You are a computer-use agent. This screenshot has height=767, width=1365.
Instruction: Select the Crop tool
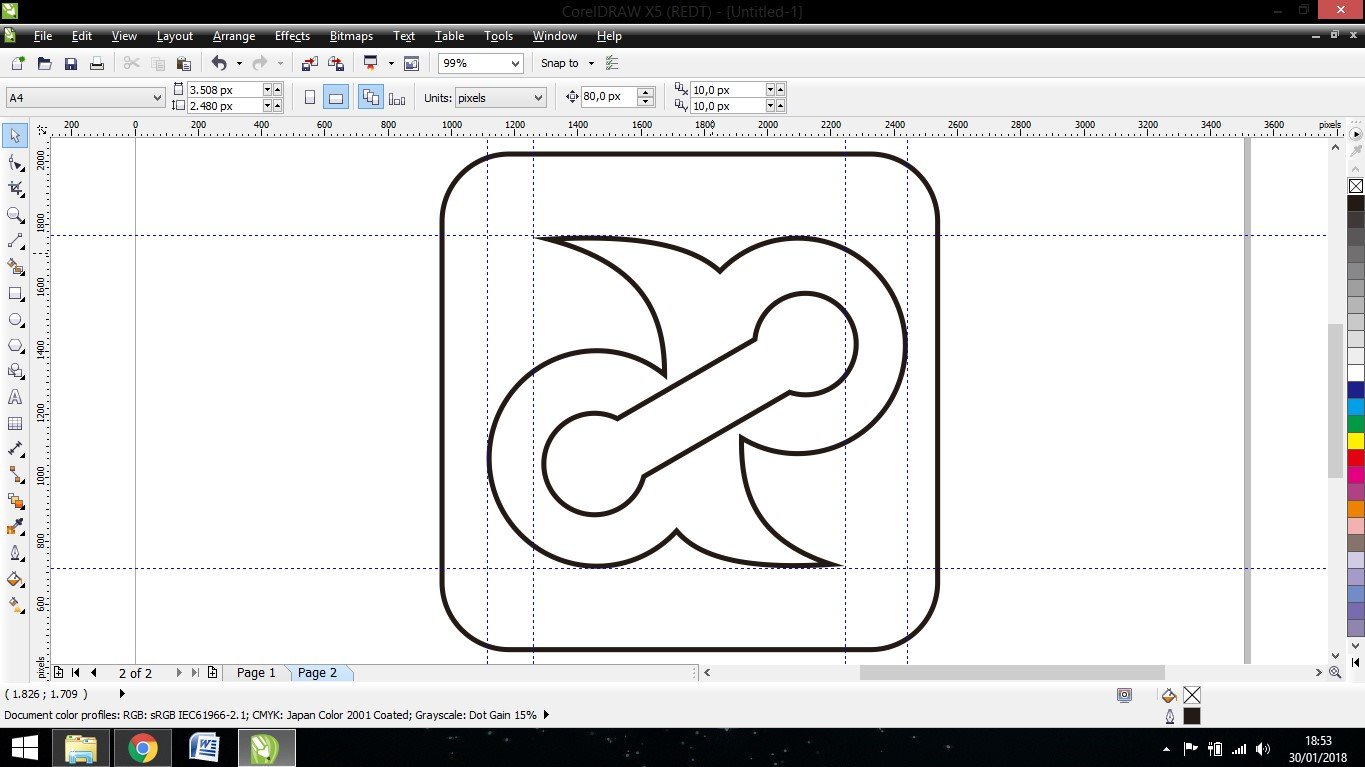[15, 188]
